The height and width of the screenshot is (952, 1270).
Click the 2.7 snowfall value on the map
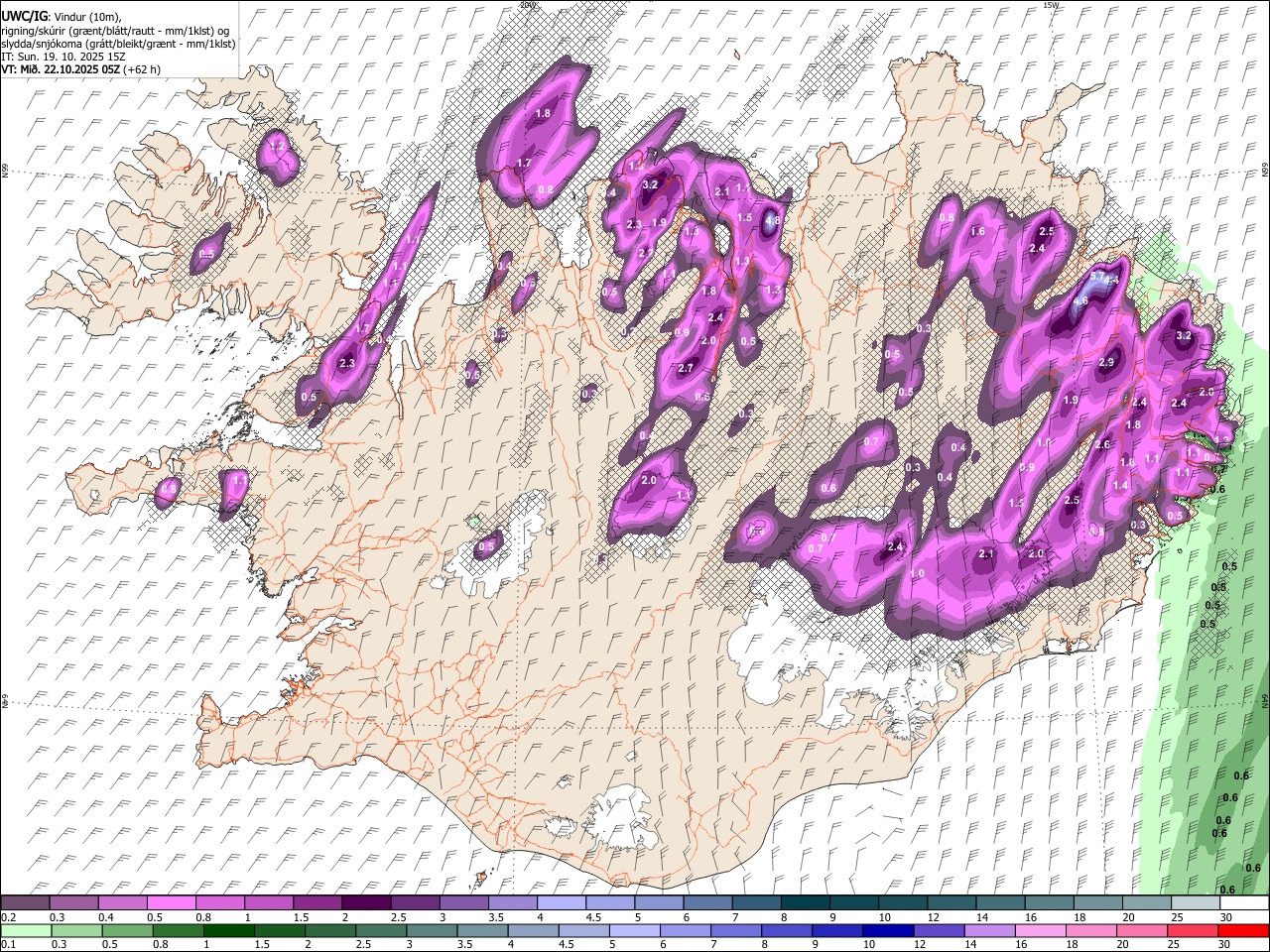coord(686,368)
